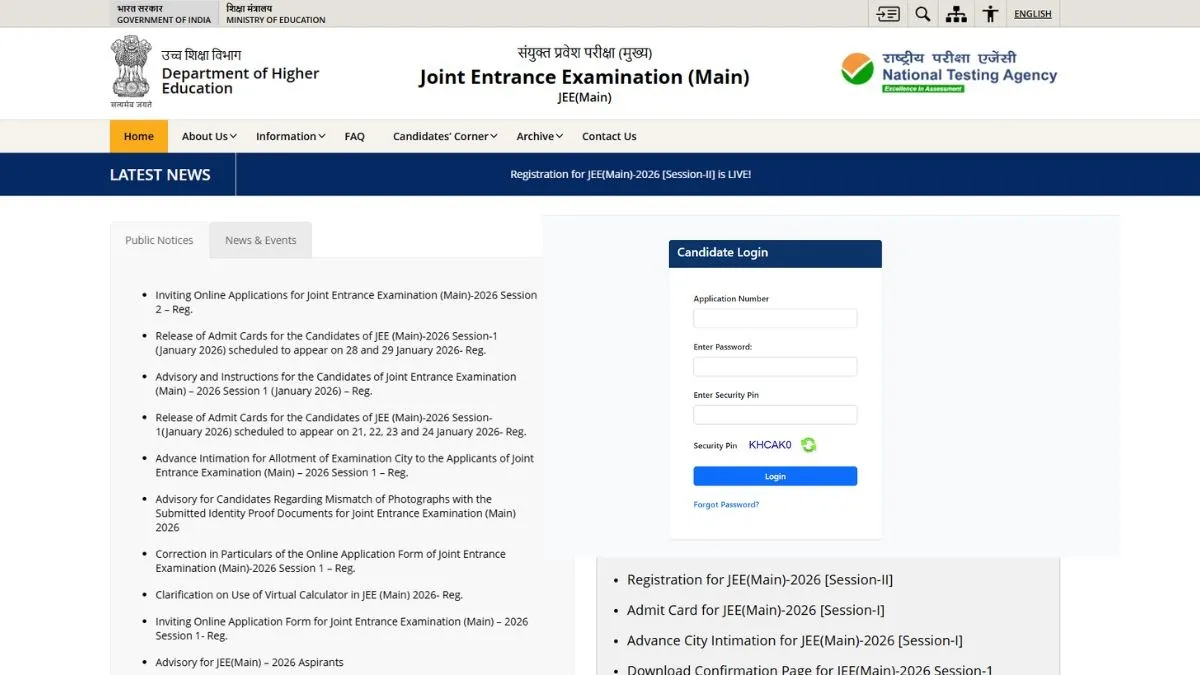The width and height of the screenshot is (1200, 675).
Task: Select the Public Notices tab
Action: click(x=159, y=240)
